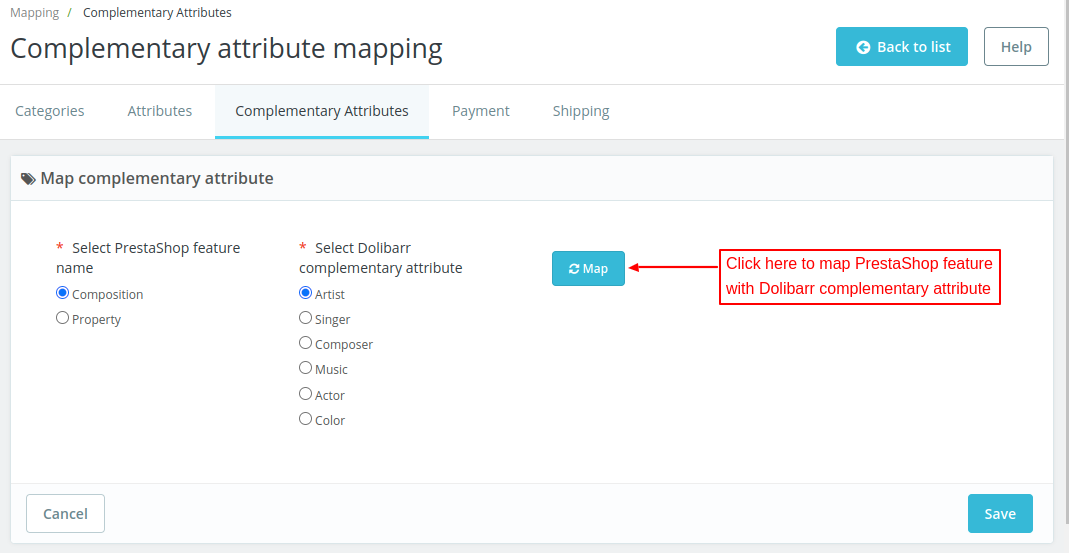Select the Complementary Attributes tab
1069x553 pixels.
[x=322, y=110]
